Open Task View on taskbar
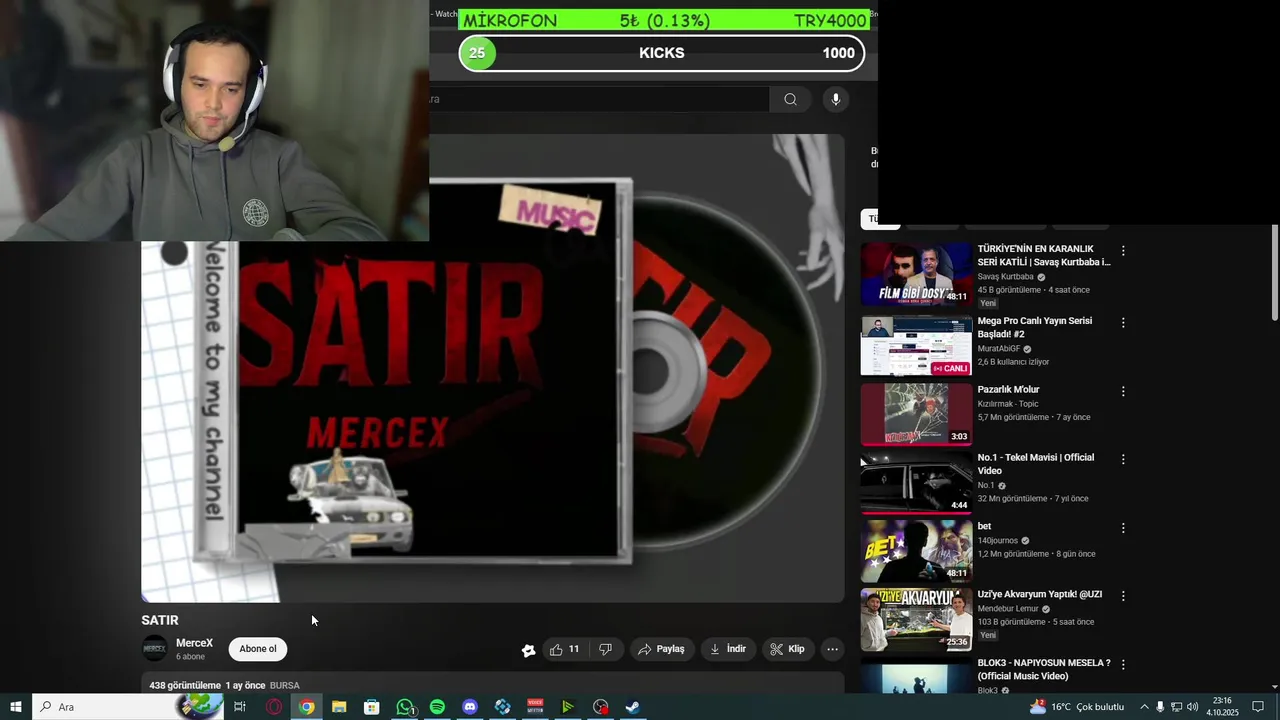This screenshot has height=720, width=1280. coord(240,707)
